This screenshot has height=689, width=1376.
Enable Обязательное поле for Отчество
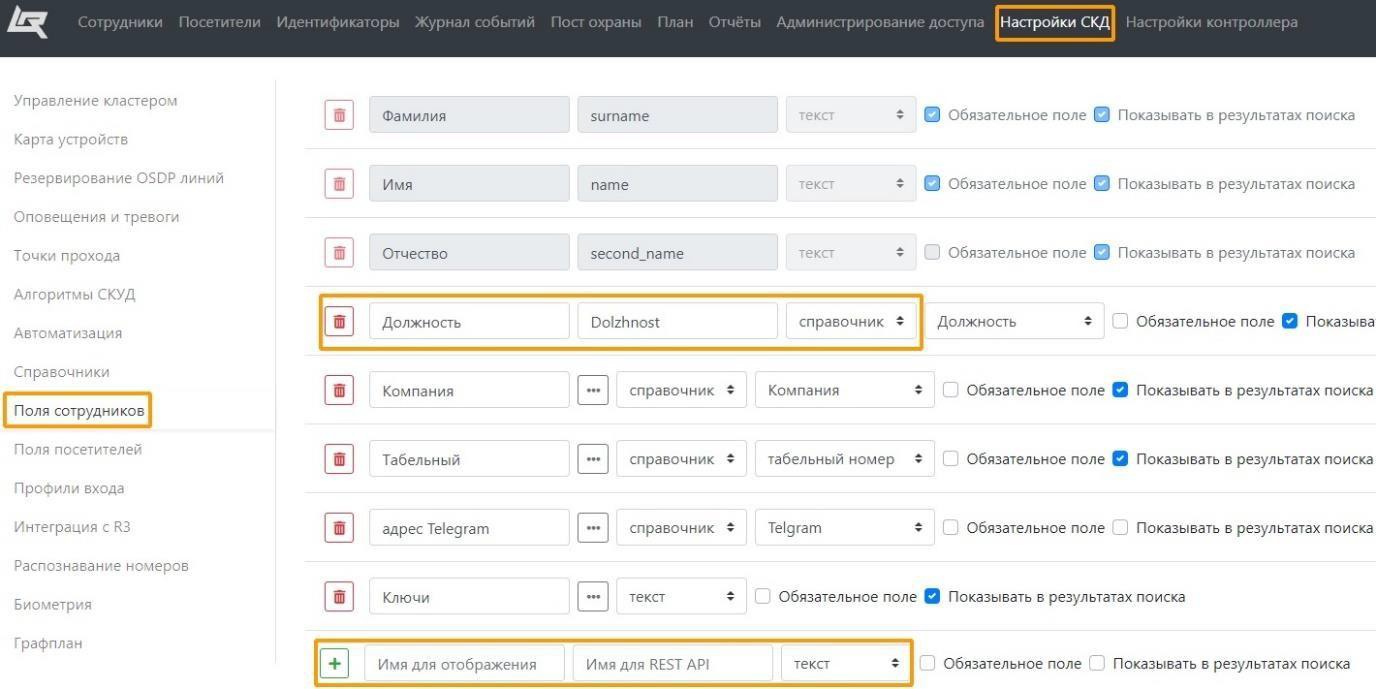[x=933, y=252]
